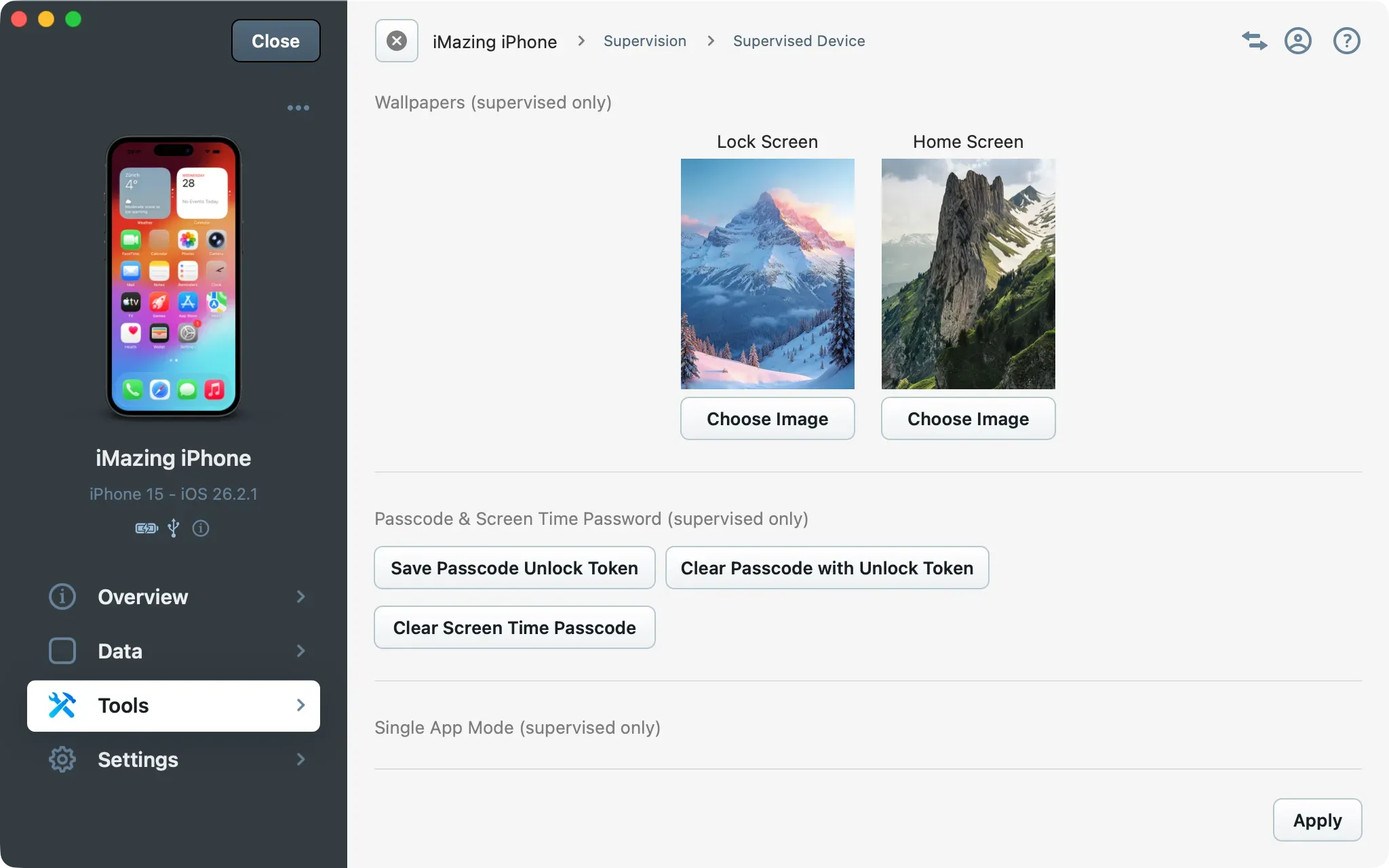Click Apply to save changes
This screenshot has height=868, width=1389.
[1316, 819]
